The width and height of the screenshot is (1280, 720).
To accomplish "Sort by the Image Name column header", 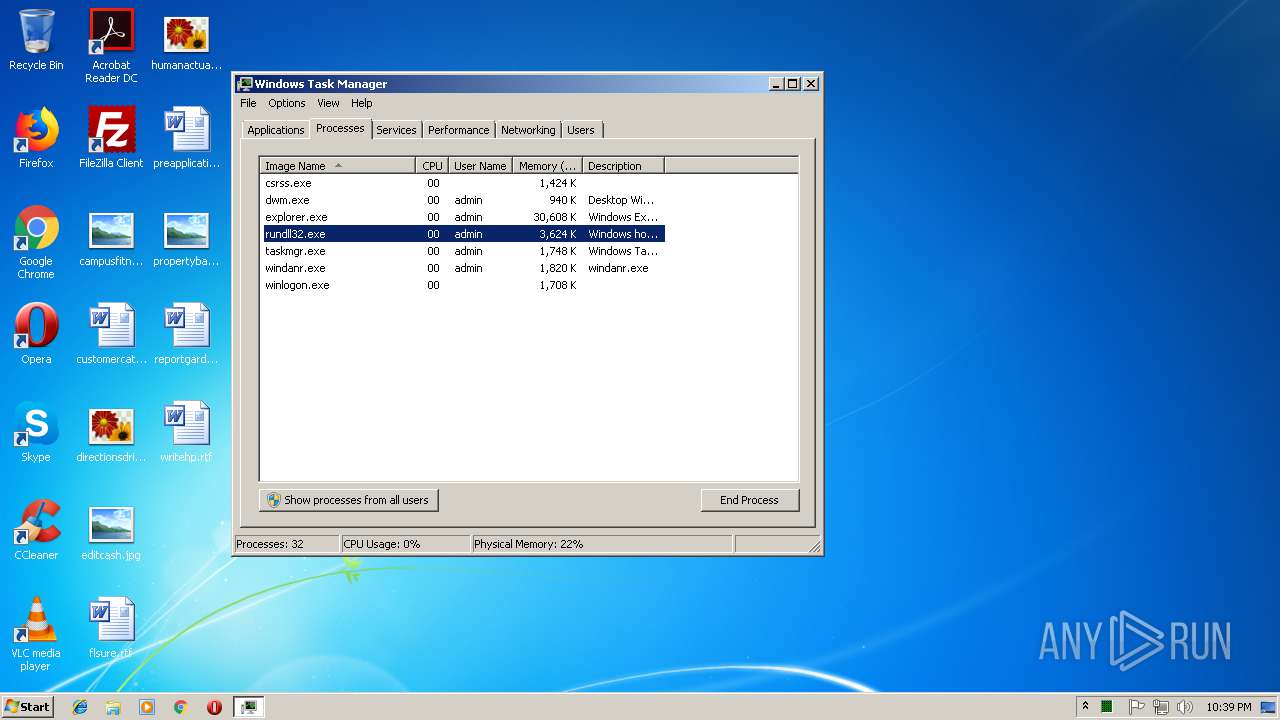I will tap(338, 166).
